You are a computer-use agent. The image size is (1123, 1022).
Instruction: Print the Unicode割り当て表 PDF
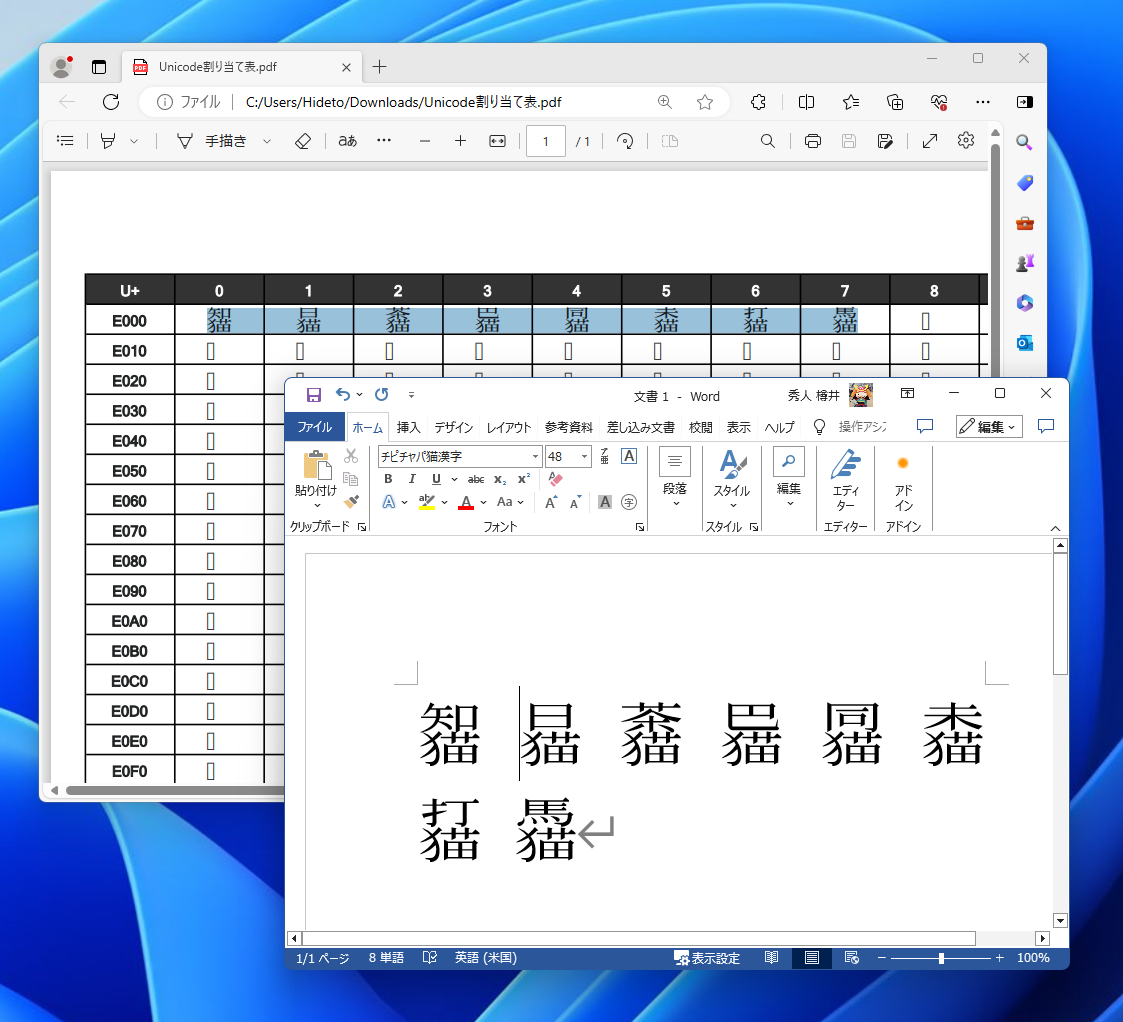pyautogui.click(x=812, y=141)
